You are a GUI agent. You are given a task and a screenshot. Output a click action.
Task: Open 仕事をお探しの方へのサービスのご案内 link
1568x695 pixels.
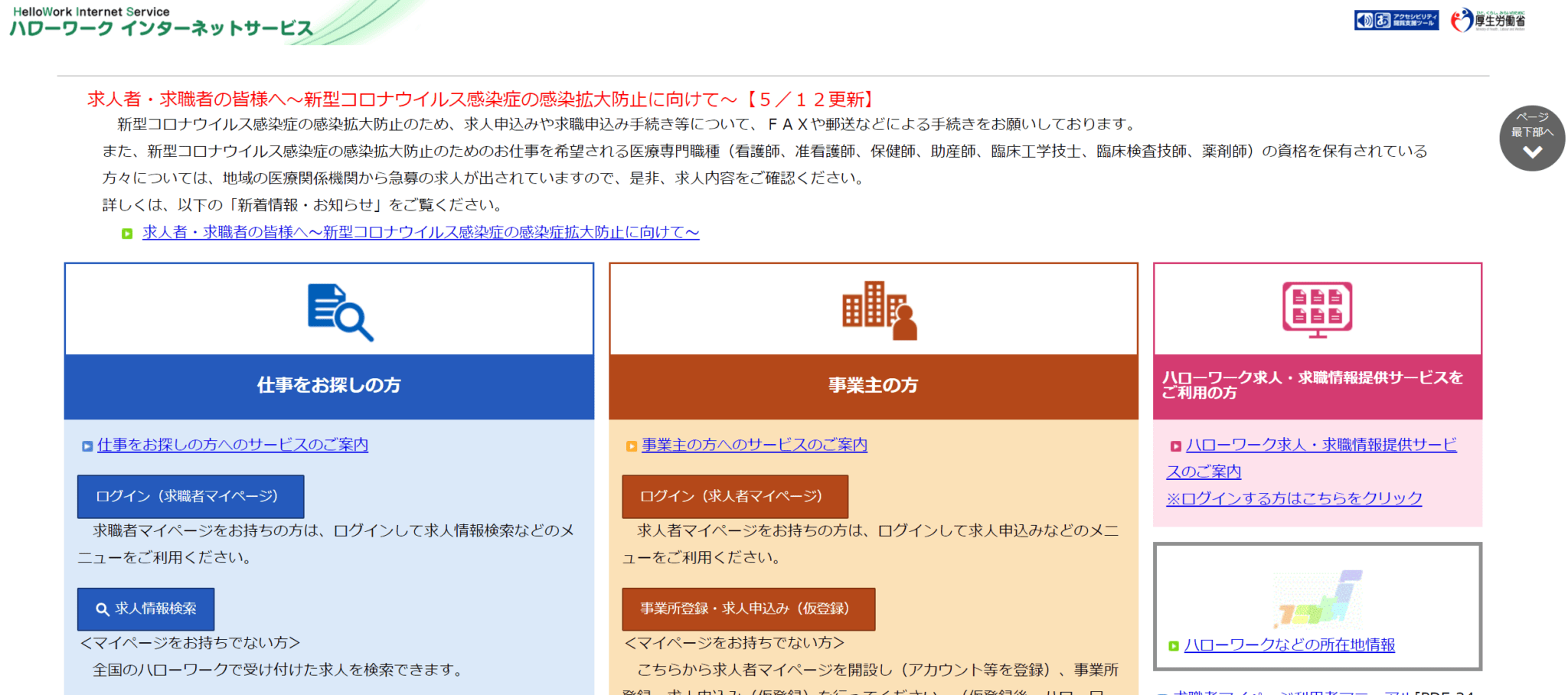[x=232, y=445]
